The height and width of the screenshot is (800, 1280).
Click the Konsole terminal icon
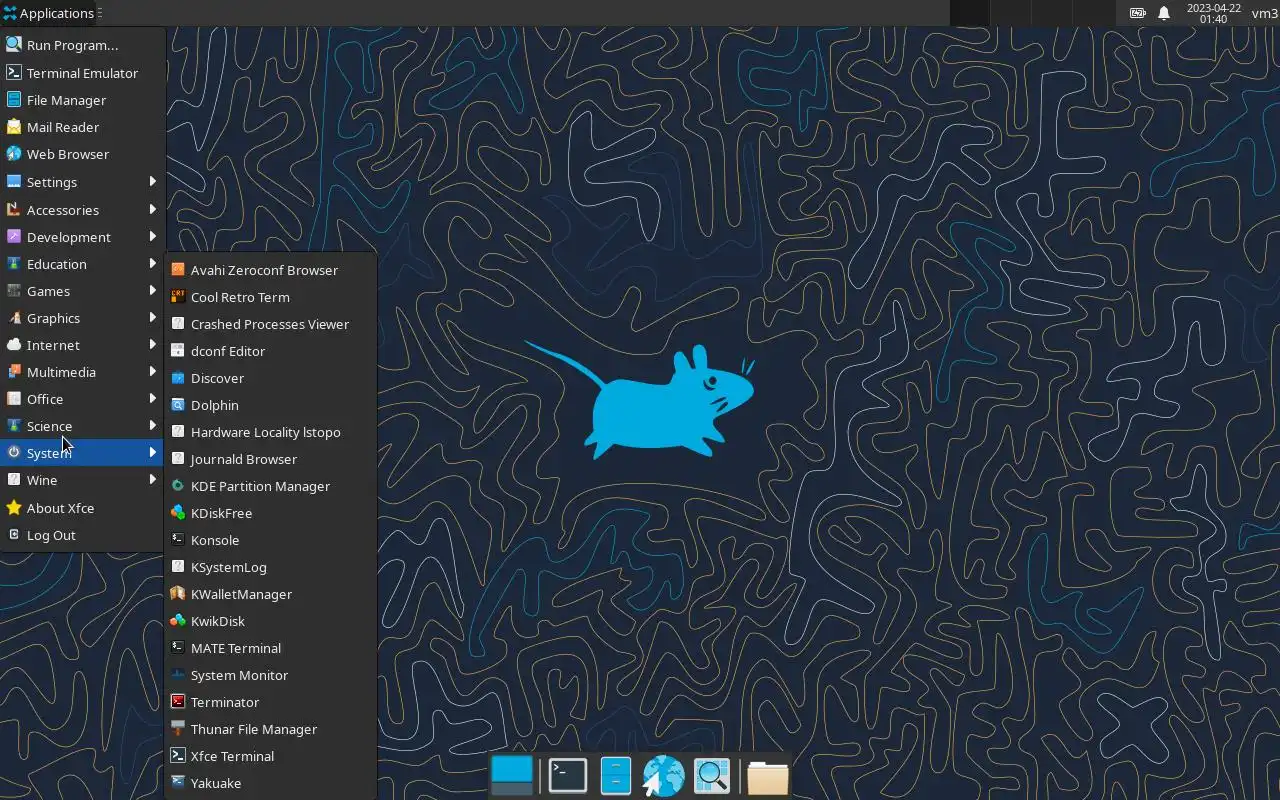(x=178, y=540)
